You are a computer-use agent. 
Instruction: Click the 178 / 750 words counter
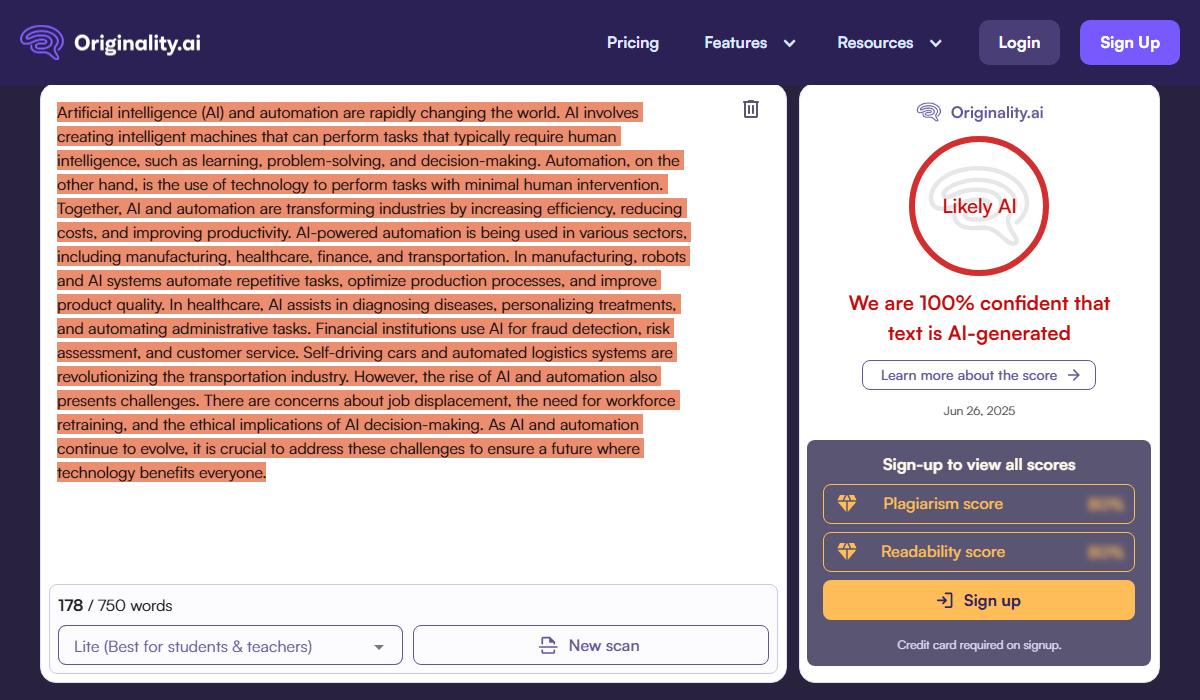[115, 605]
